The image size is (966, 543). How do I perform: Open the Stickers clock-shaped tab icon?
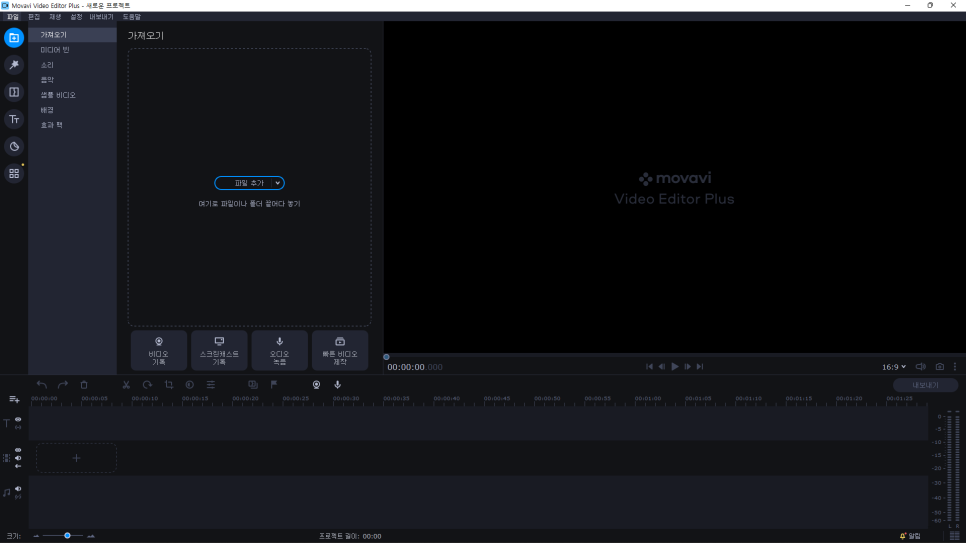click(14, 146)
